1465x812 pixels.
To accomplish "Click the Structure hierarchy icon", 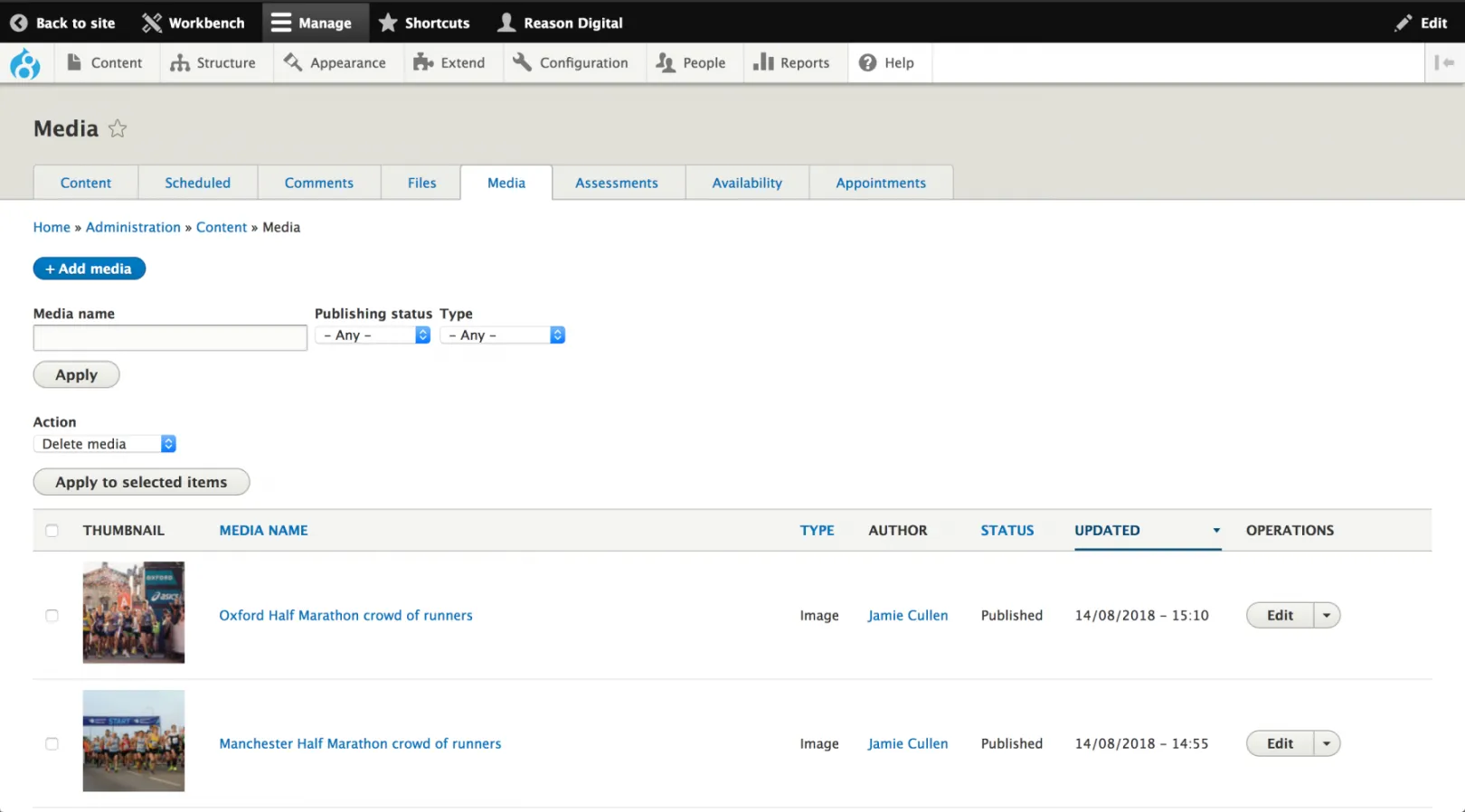I will pyautogui.click(x=180, y=62).
